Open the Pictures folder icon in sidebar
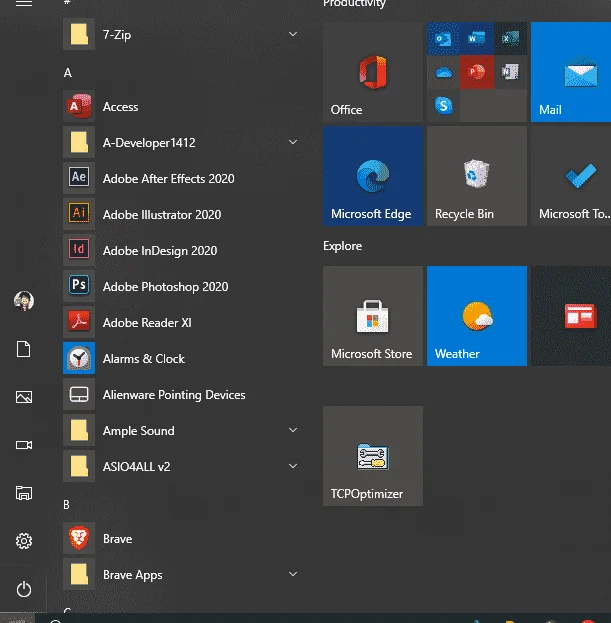Image resolution: width=611 pixels, height=623 pixels. 24,397
